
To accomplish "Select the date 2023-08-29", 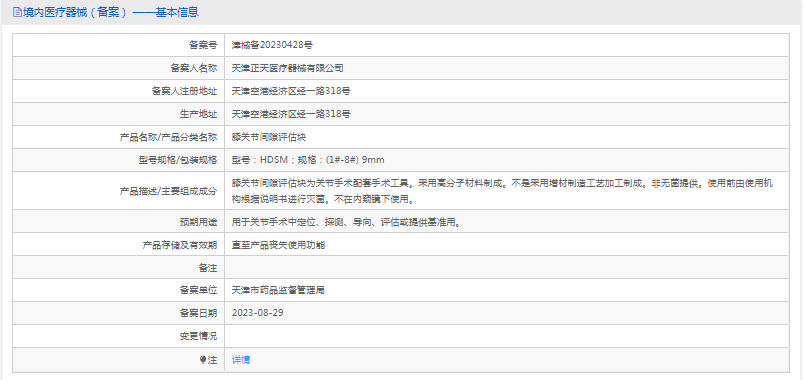I will pos(258,313).
